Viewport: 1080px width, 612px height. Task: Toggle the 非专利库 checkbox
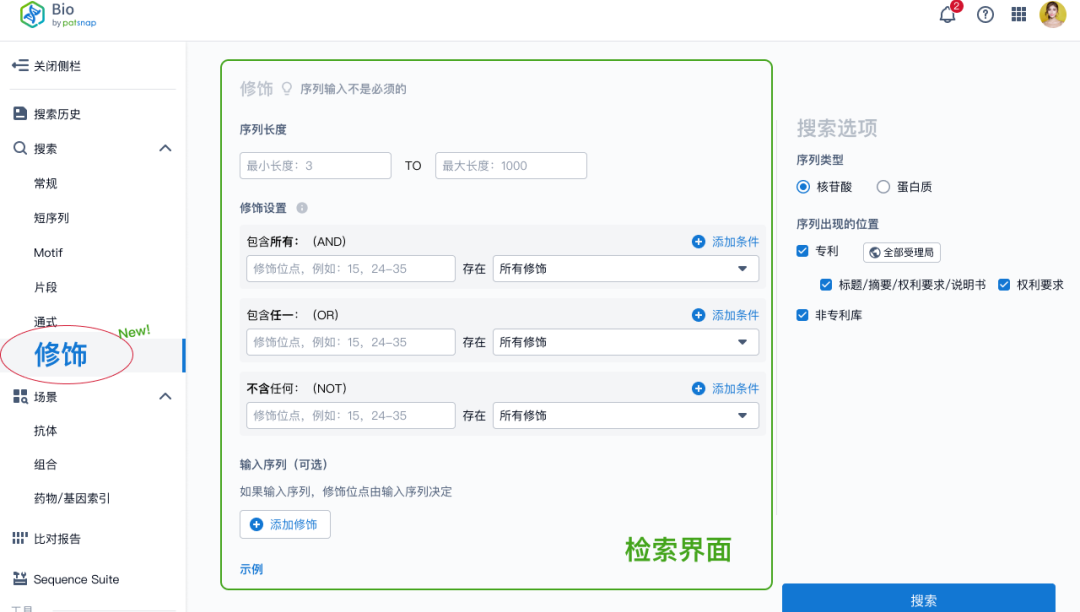click(x=802, y=315)
